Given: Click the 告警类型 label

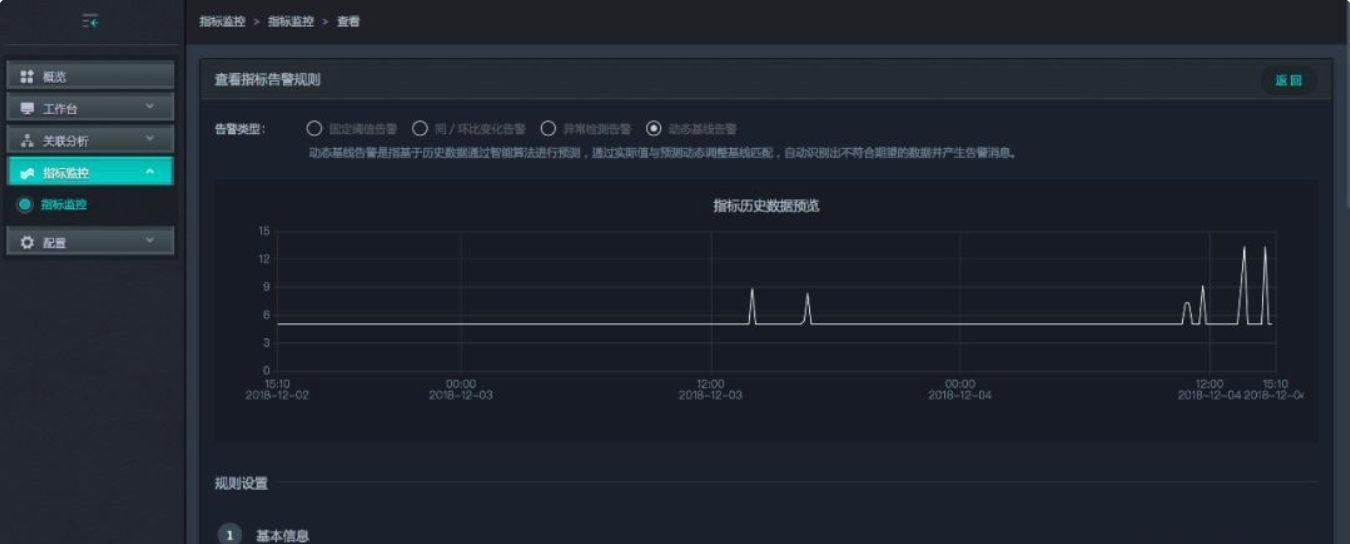Looking at the screenshot, I should [x=239, y=129].
